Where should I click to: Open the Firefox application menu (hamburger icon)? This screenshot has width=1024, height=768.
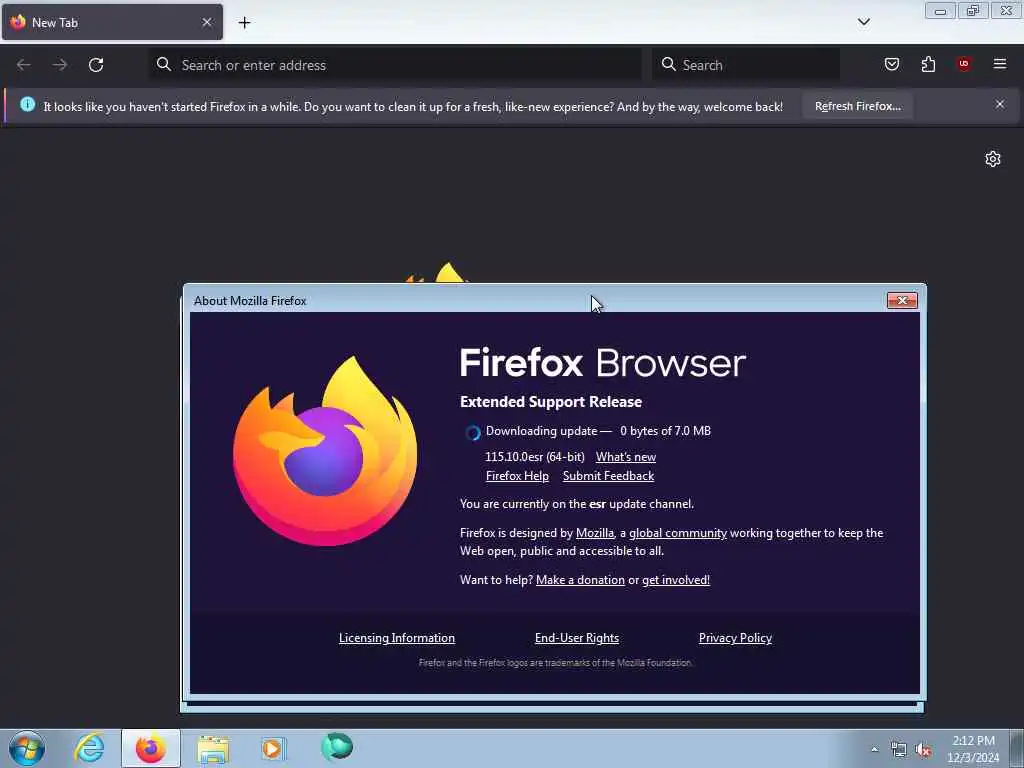pyautogui.click(x=999, y=64)
